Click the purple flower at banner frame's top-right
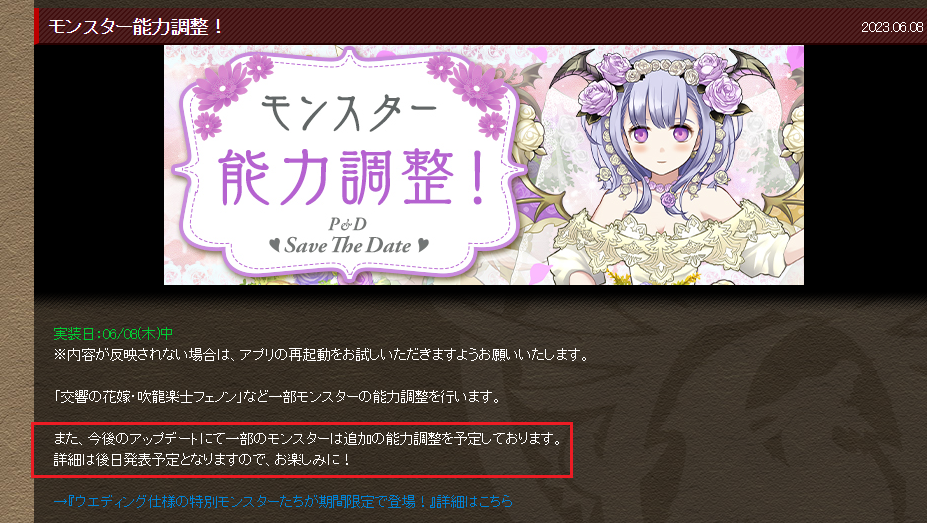 [477, 86]
